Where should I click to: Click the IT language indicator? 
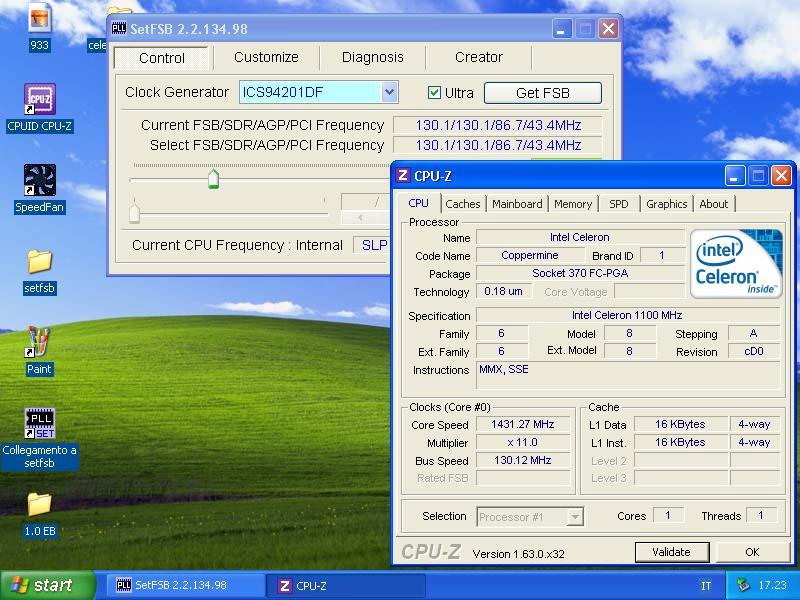click(706, 586)
